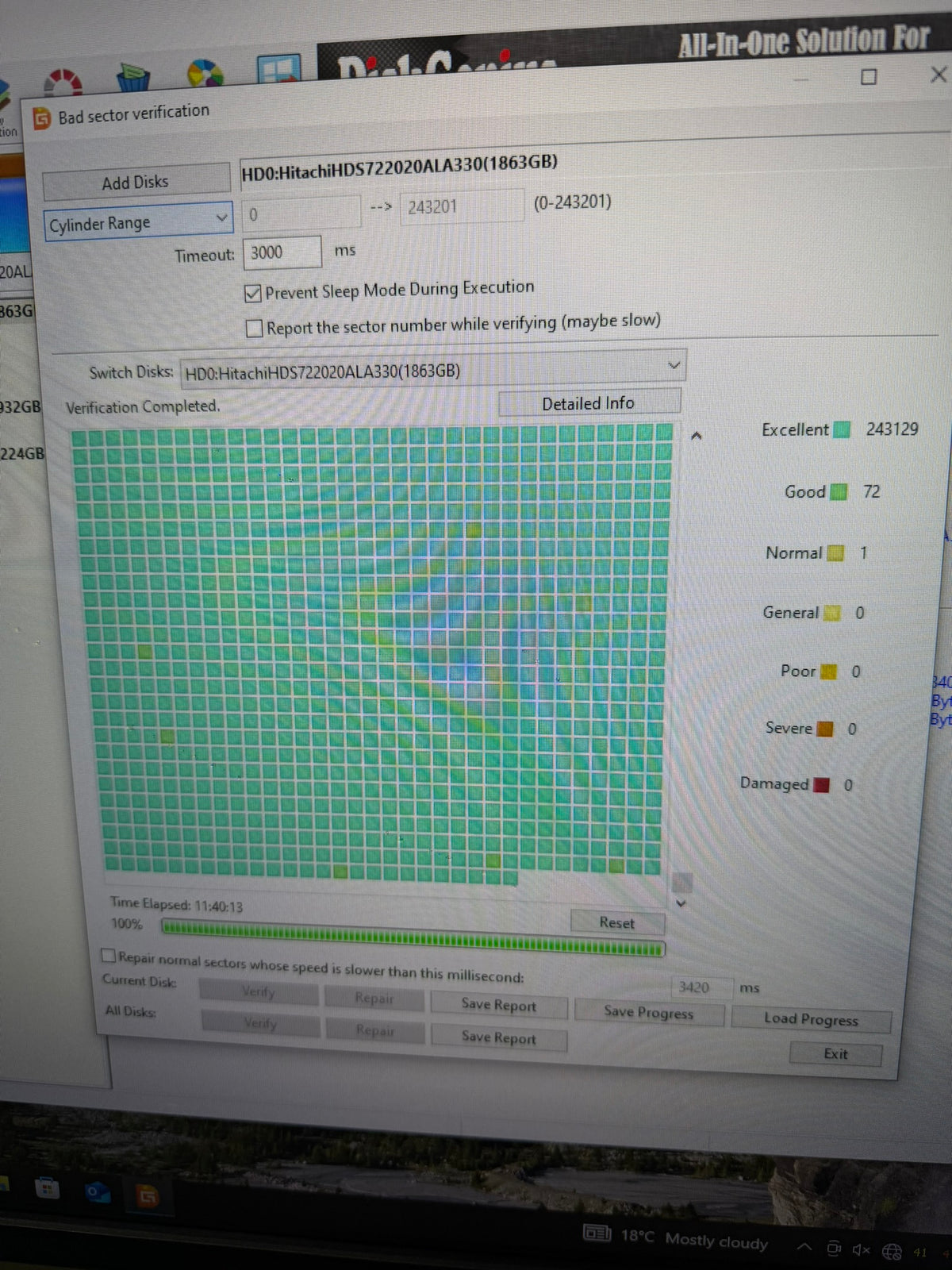Click DiskGenius icon in the taskbar
Screen dimensions: 952x1270
pyautogui.click(x=148, y=1196)
